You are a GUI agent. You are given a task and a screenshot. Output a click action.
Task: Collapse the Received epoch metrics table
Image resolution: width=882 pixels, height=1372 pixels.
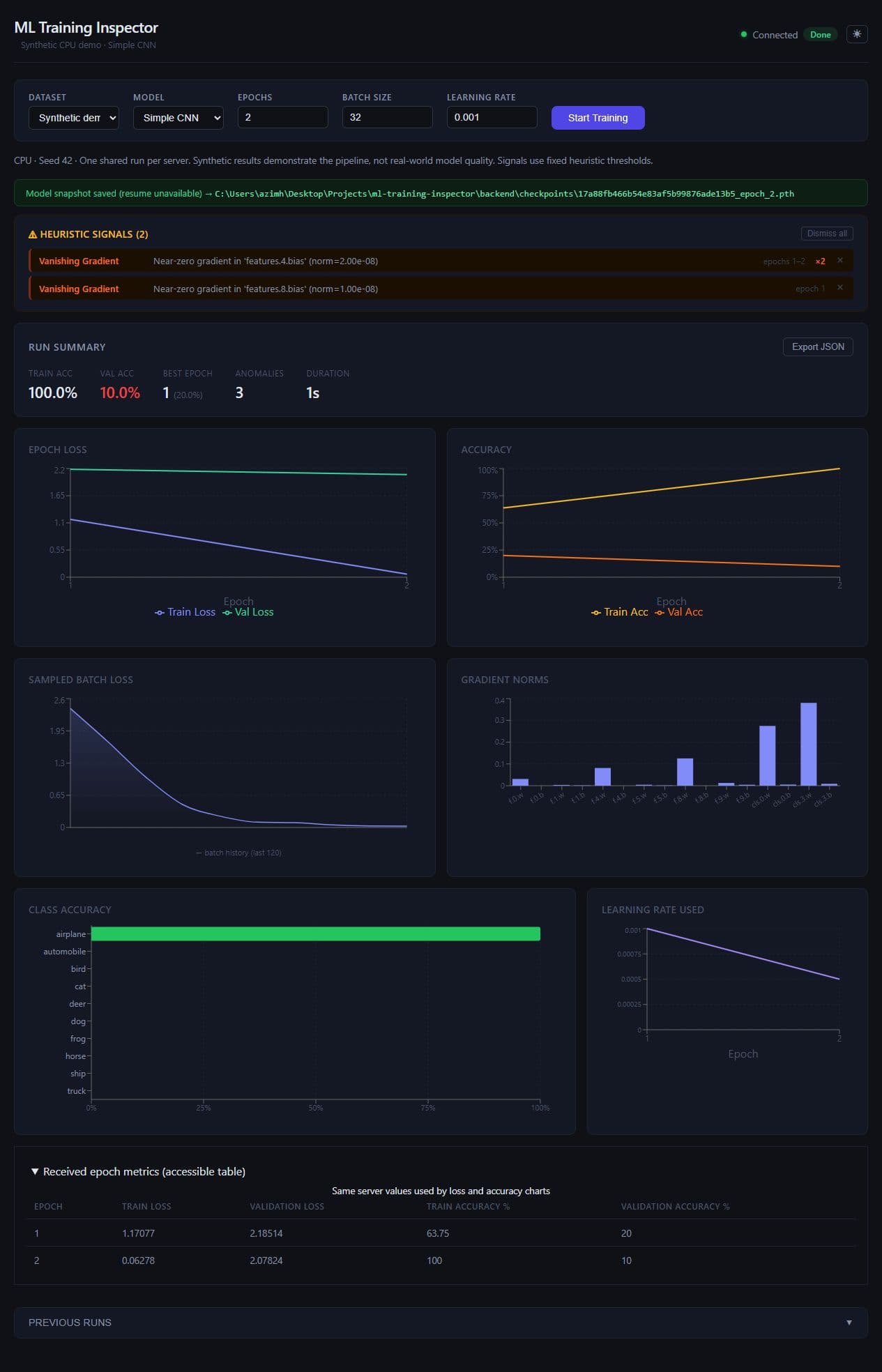click(x=137, y=1171)
